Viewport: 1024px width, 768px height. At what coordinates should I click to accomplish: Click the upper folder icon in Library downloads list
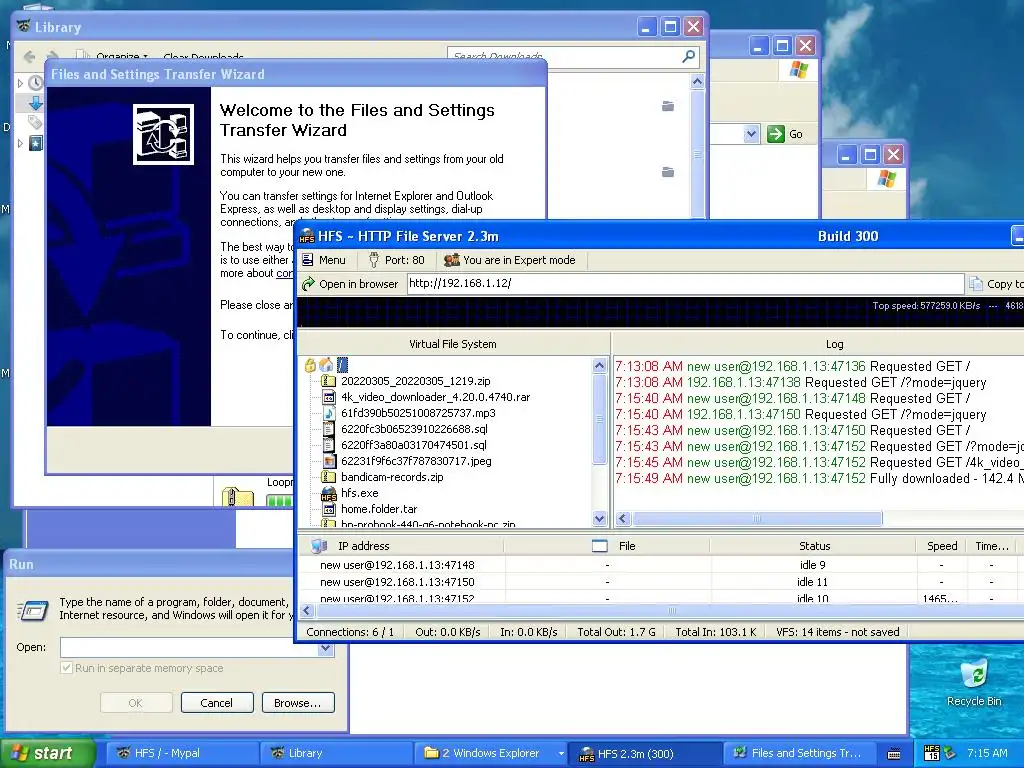667,106
